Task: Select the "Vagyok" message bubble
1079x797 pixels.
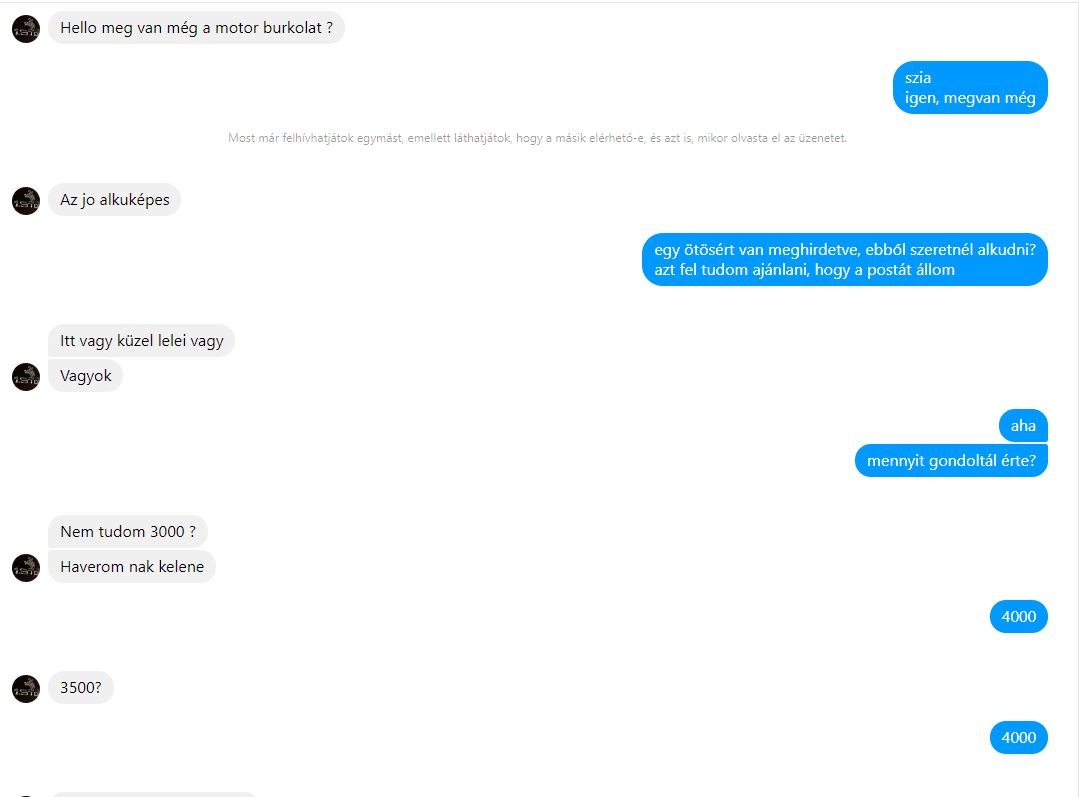Action: (x=85, y=376)
